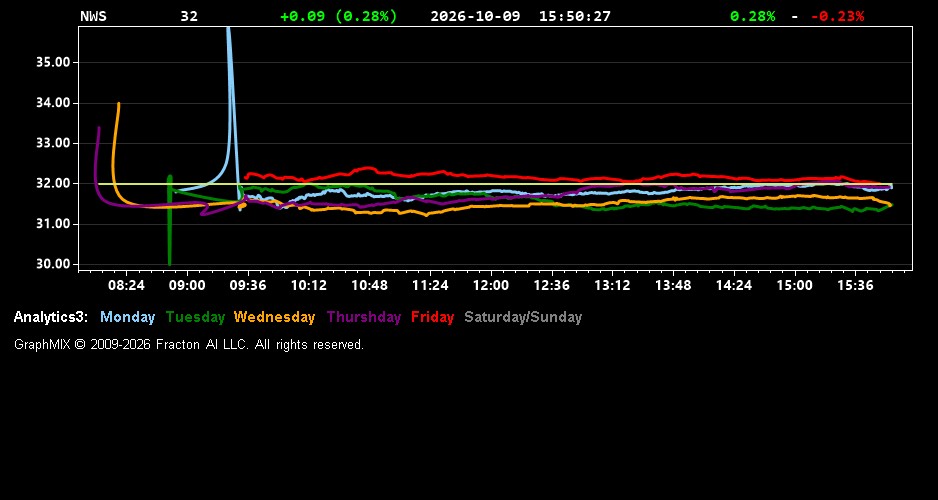Click the 12:00 time axis label
Screen dimensions: 938x500
pyautogui.click(x=491, y=285)
